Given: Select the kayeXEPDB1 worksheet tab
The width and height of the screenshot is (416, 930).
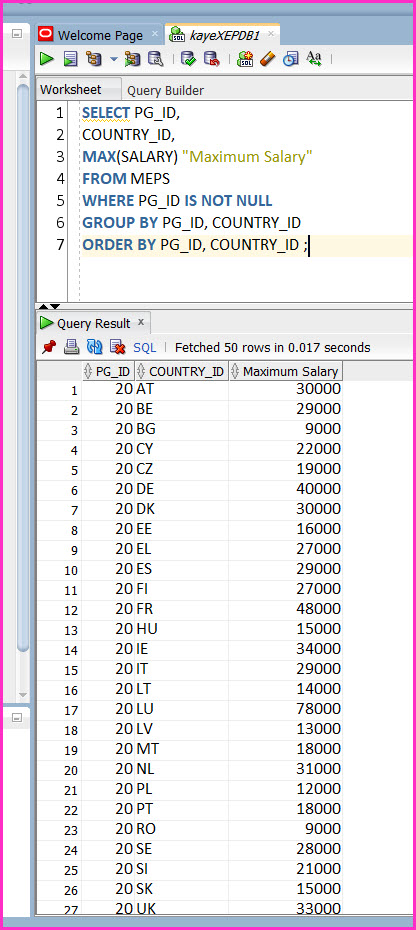Looking at the screenshot, I should (x=224, y=36).
